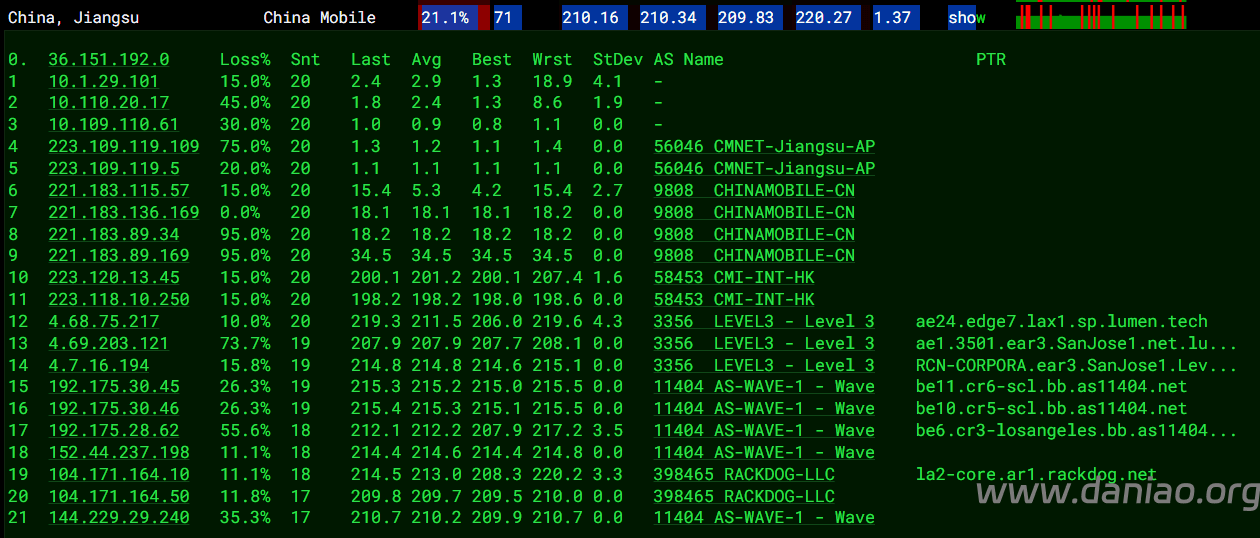Open IP link 221.183.136.169

124,212
